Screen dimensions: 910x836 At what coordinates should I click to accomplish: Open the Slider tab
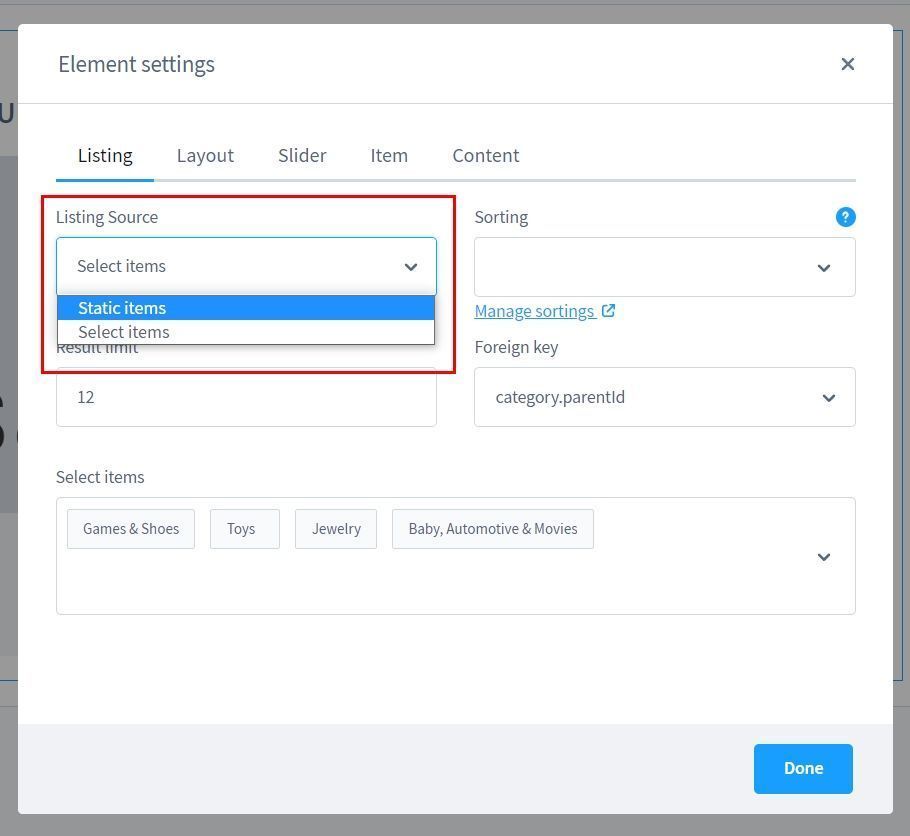point(302,156)
